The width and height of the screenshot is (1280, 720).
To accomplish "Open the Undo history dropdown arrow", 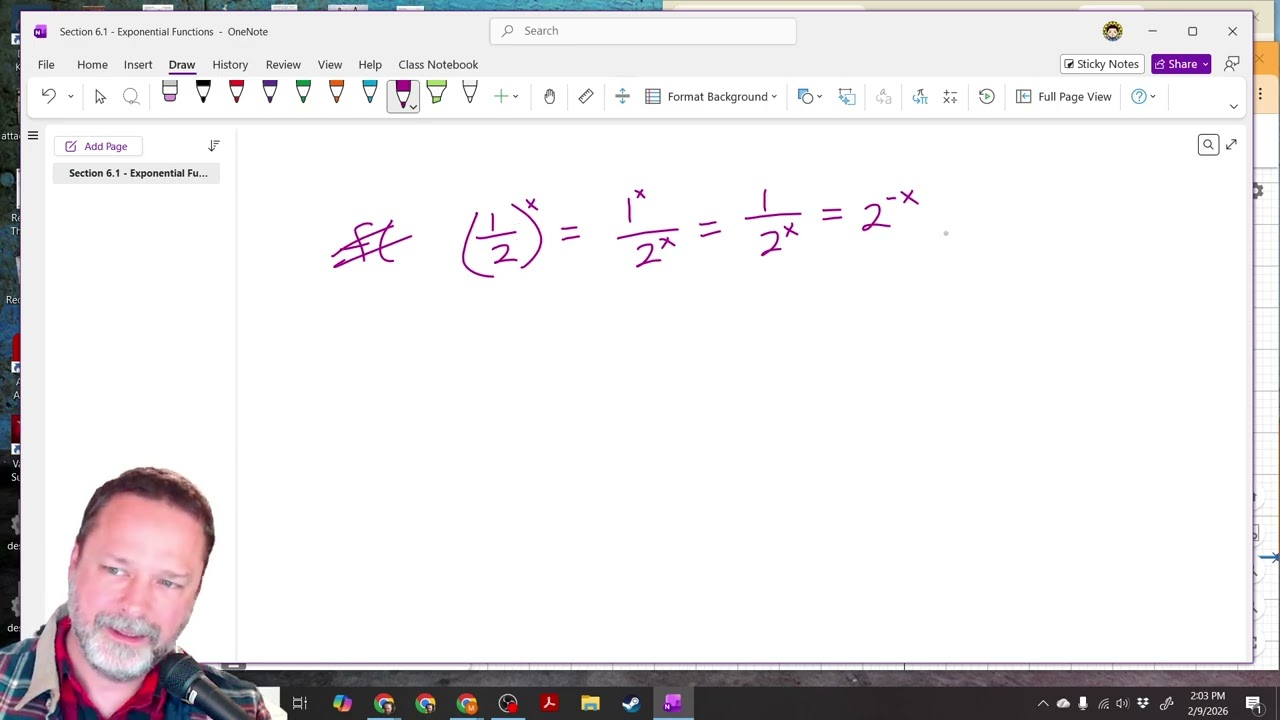I will [x=70, y=97].
